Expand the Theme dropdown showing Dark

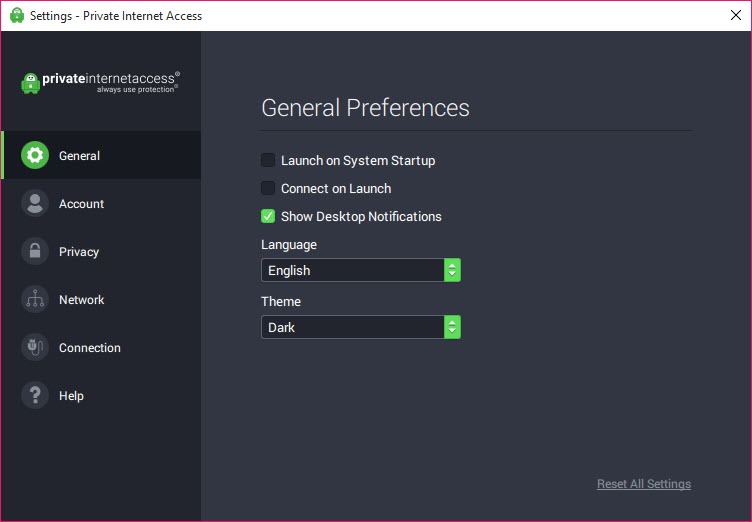(361, 327)
